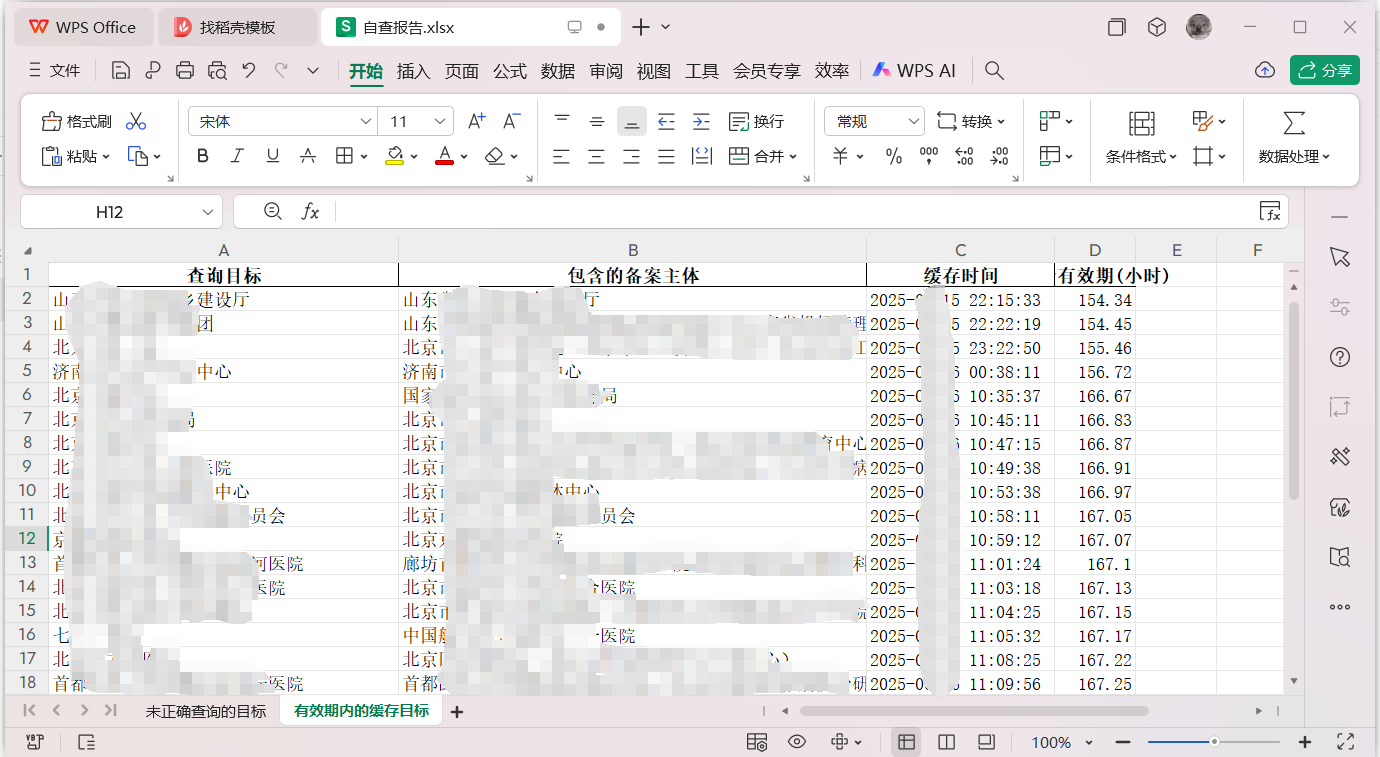Decrease decimal places icon

tap(999, 156)
